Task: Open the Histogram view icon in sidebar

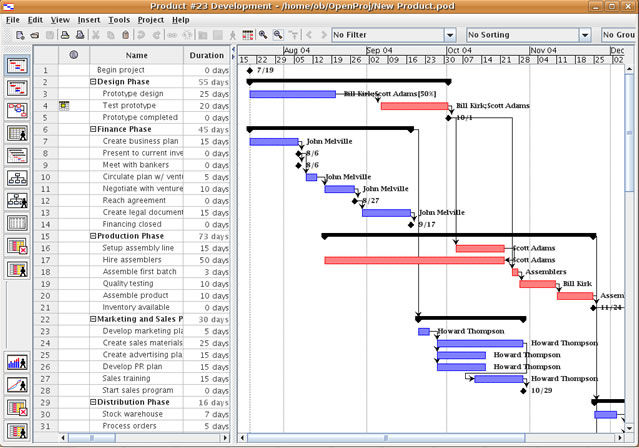Action: tap(17, 362)
